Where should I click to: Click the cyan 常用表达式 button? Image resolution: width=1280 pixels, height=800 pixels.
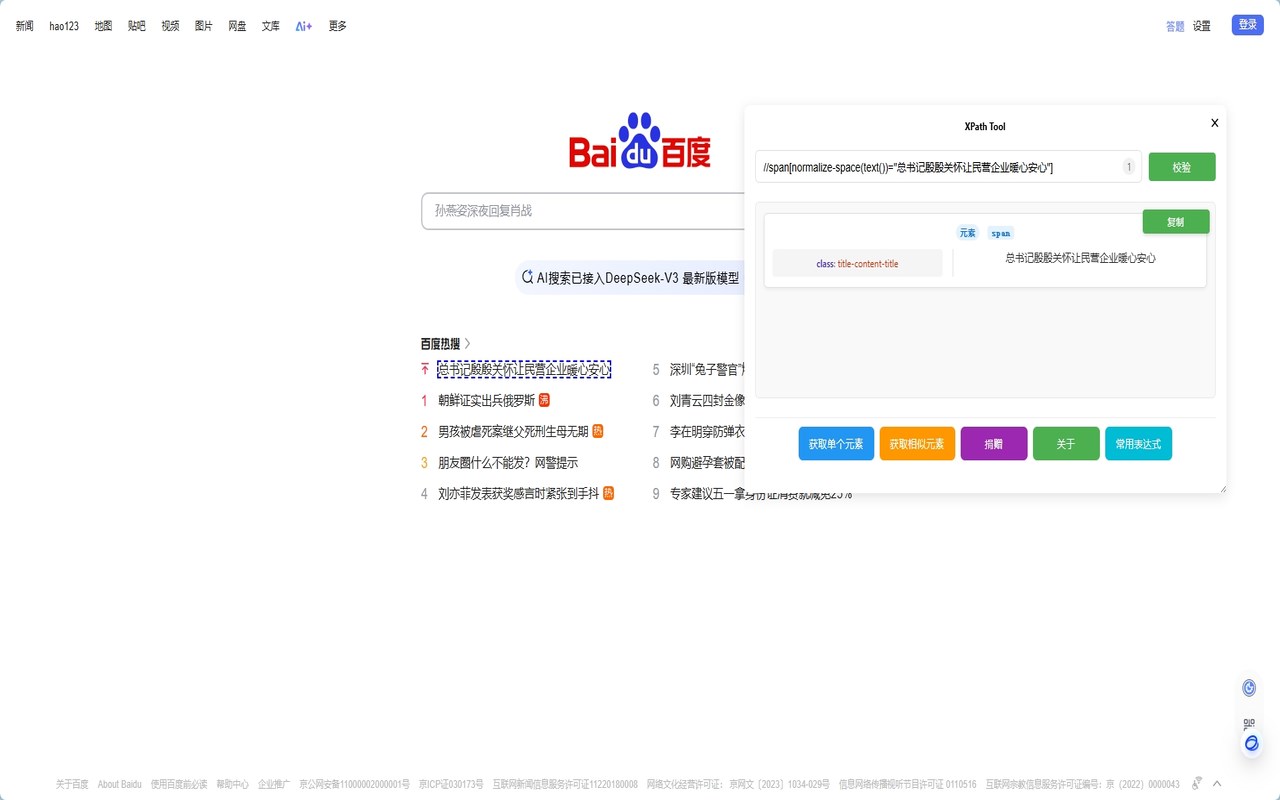tap(1138, 444)
